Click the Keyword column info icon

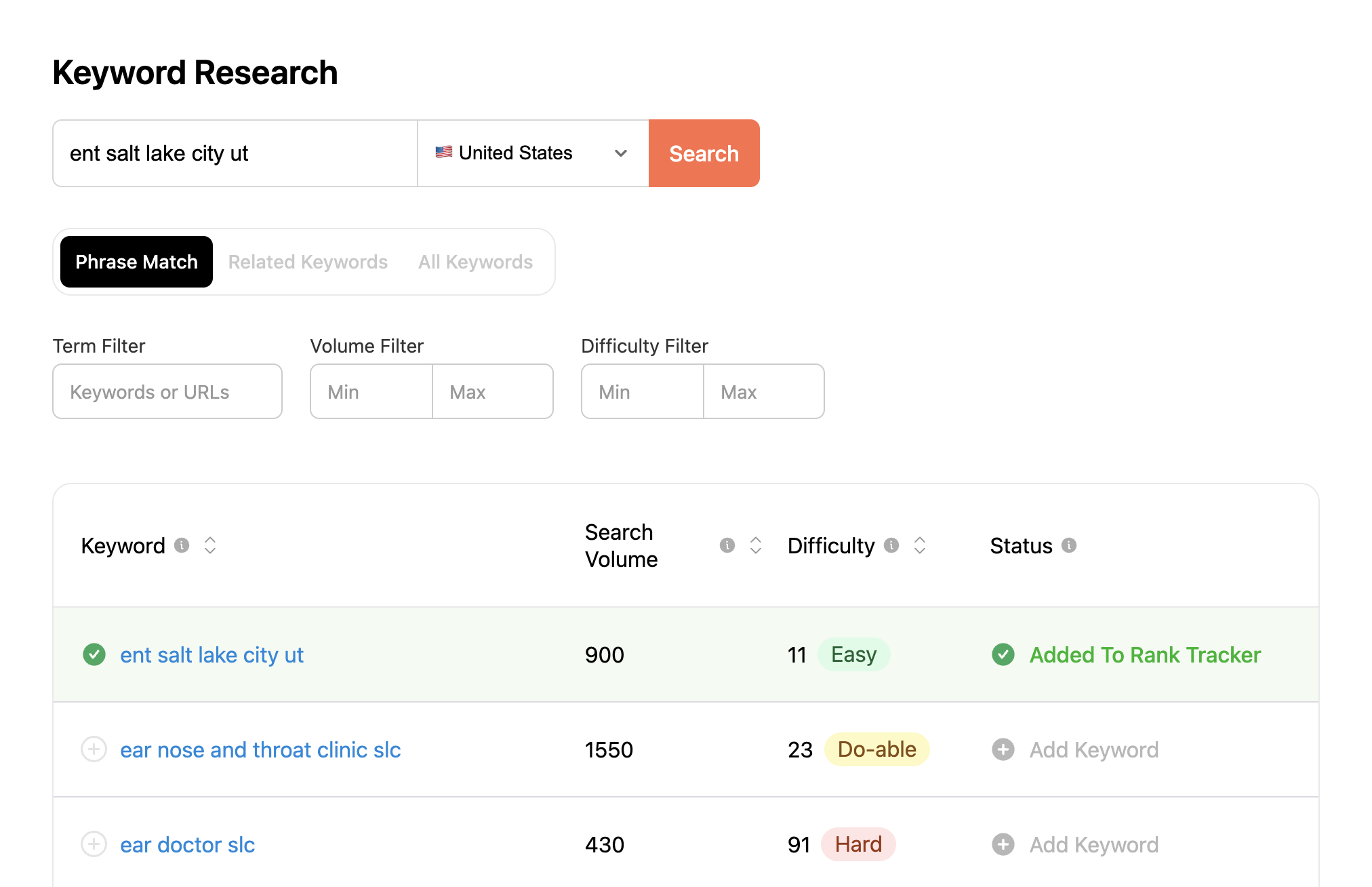click(x=182, y=545)
